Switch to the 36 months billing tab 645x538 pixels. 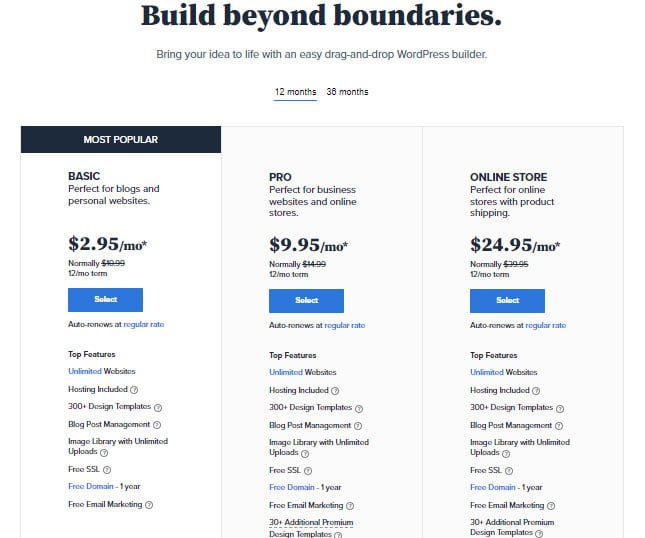coord(347,92)
